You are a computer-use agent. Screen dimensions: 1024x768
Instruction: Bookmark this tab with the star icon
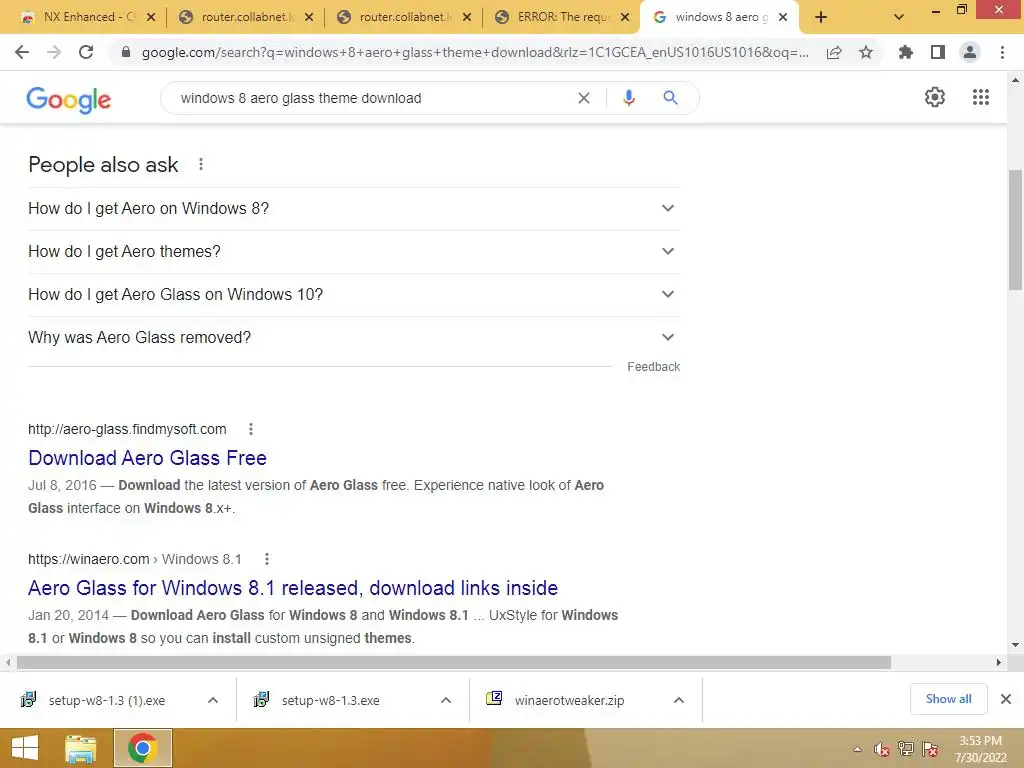(x=866, y=52)
